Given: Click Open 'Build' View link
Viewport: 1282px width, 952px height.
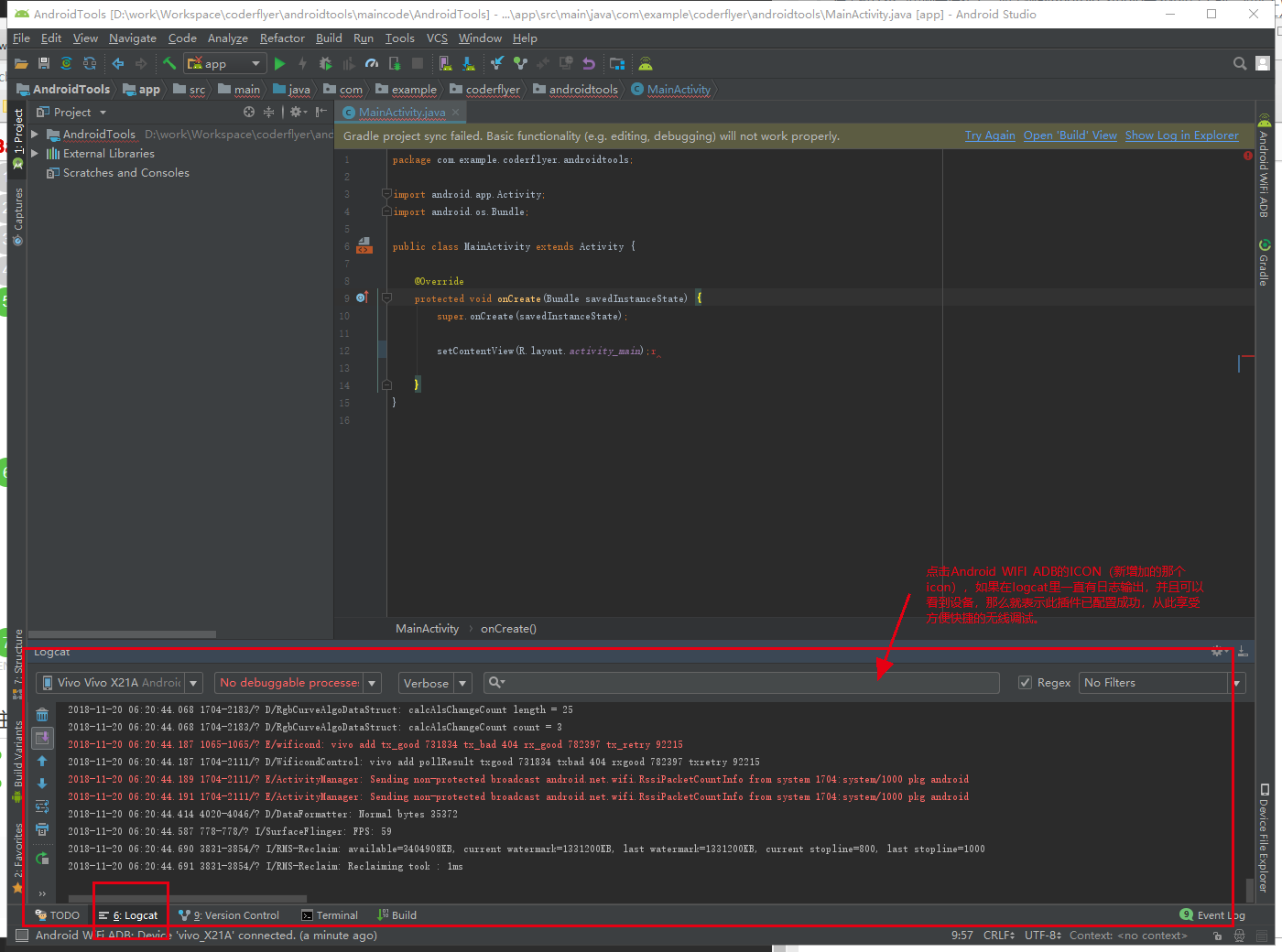Looking at the screenshot, I should click(1070, 135).
